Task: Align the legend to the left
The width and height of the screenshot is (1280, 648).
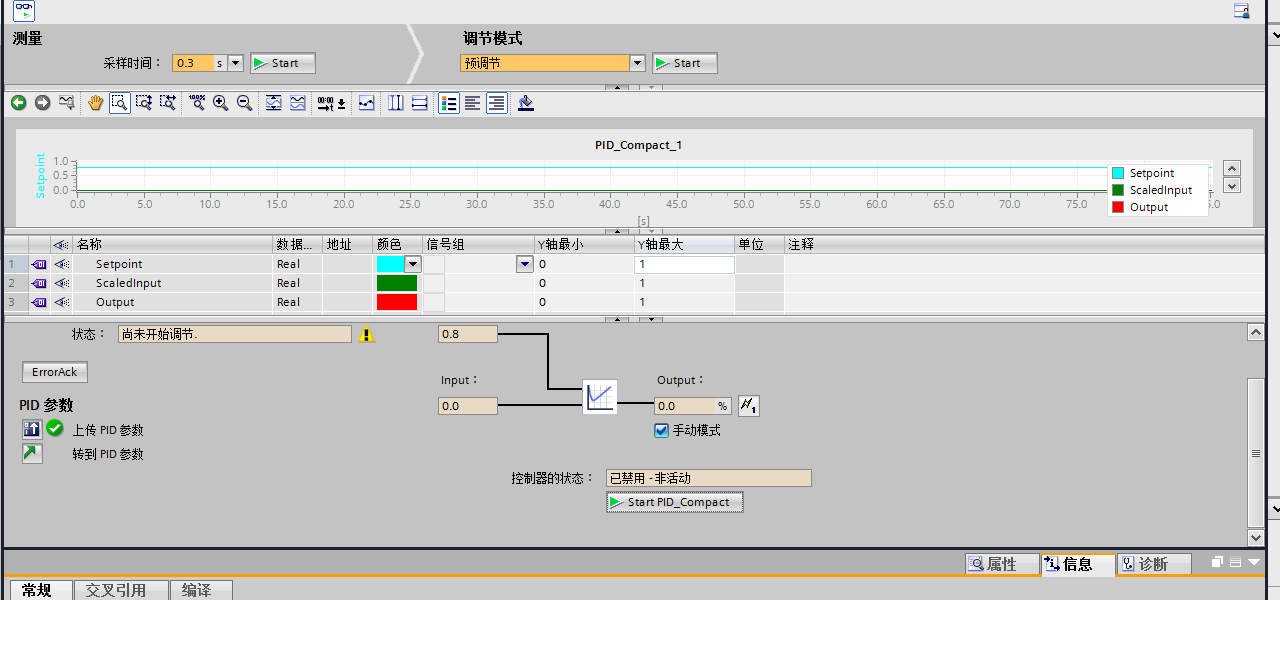Action: [473, 103]
